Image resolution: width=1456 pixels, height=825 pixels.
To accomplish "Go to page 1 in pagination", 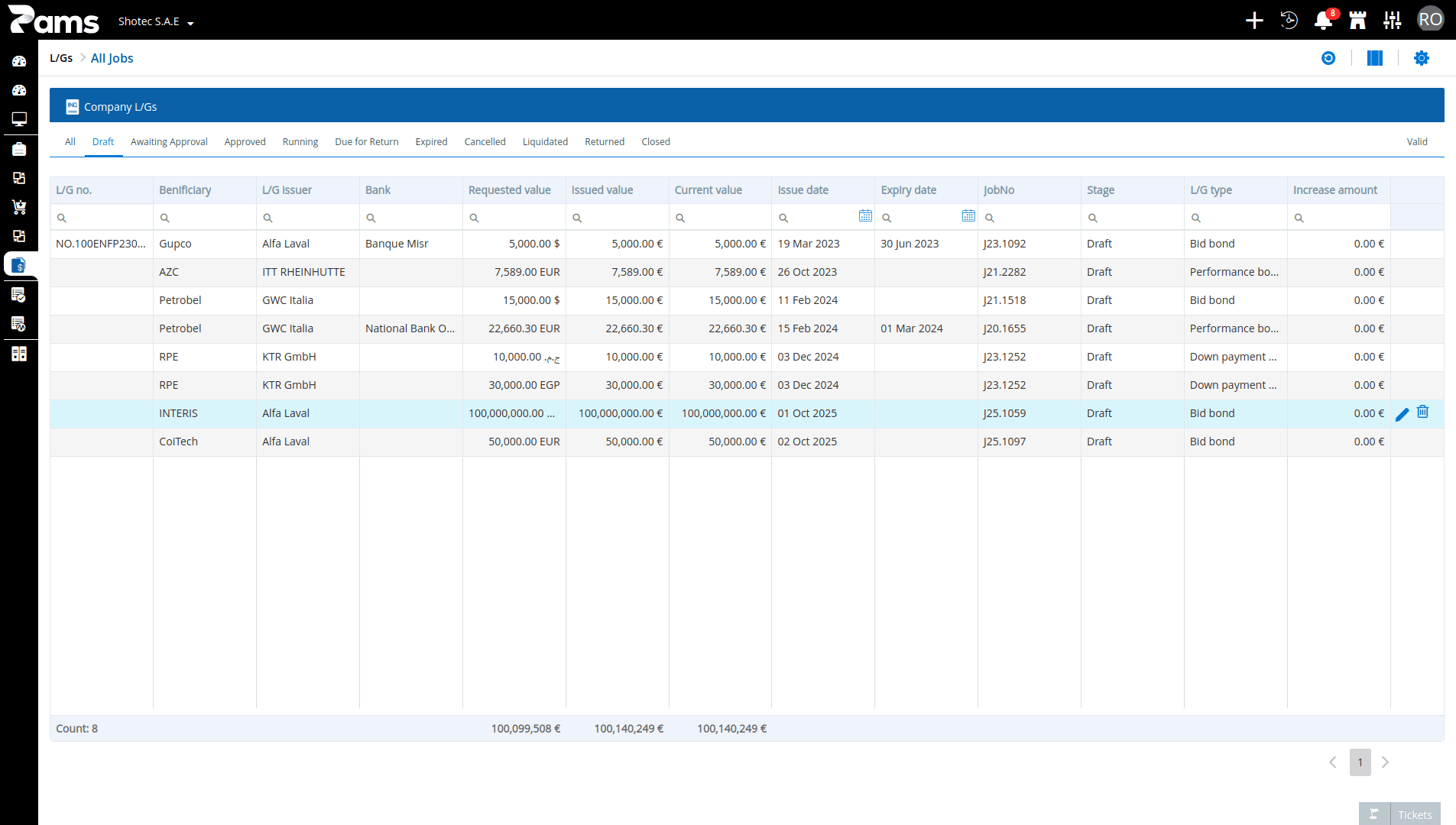I will click(x=1360, y=762).
